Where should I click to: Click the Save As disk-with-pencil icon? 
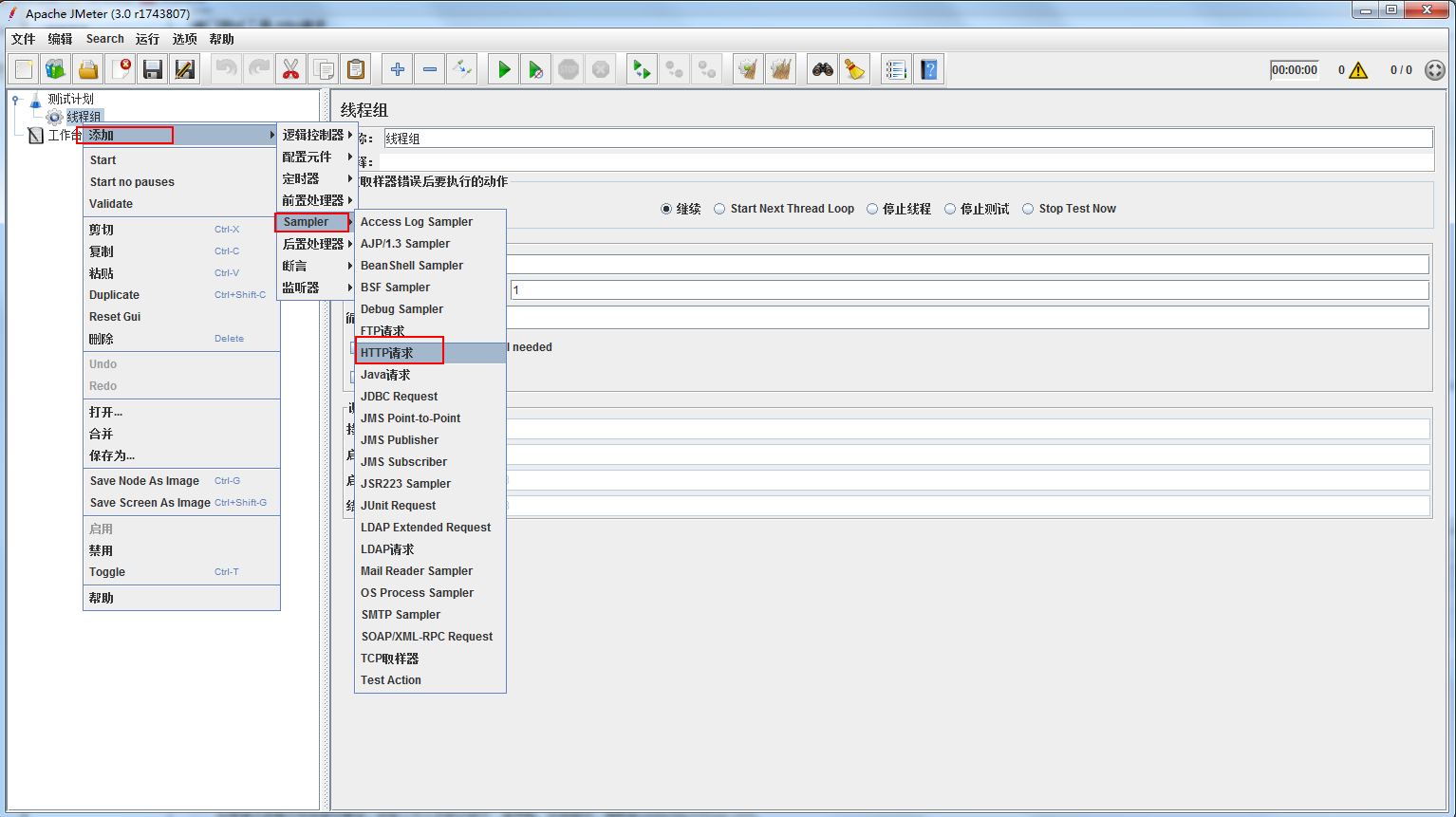(185, 69)
